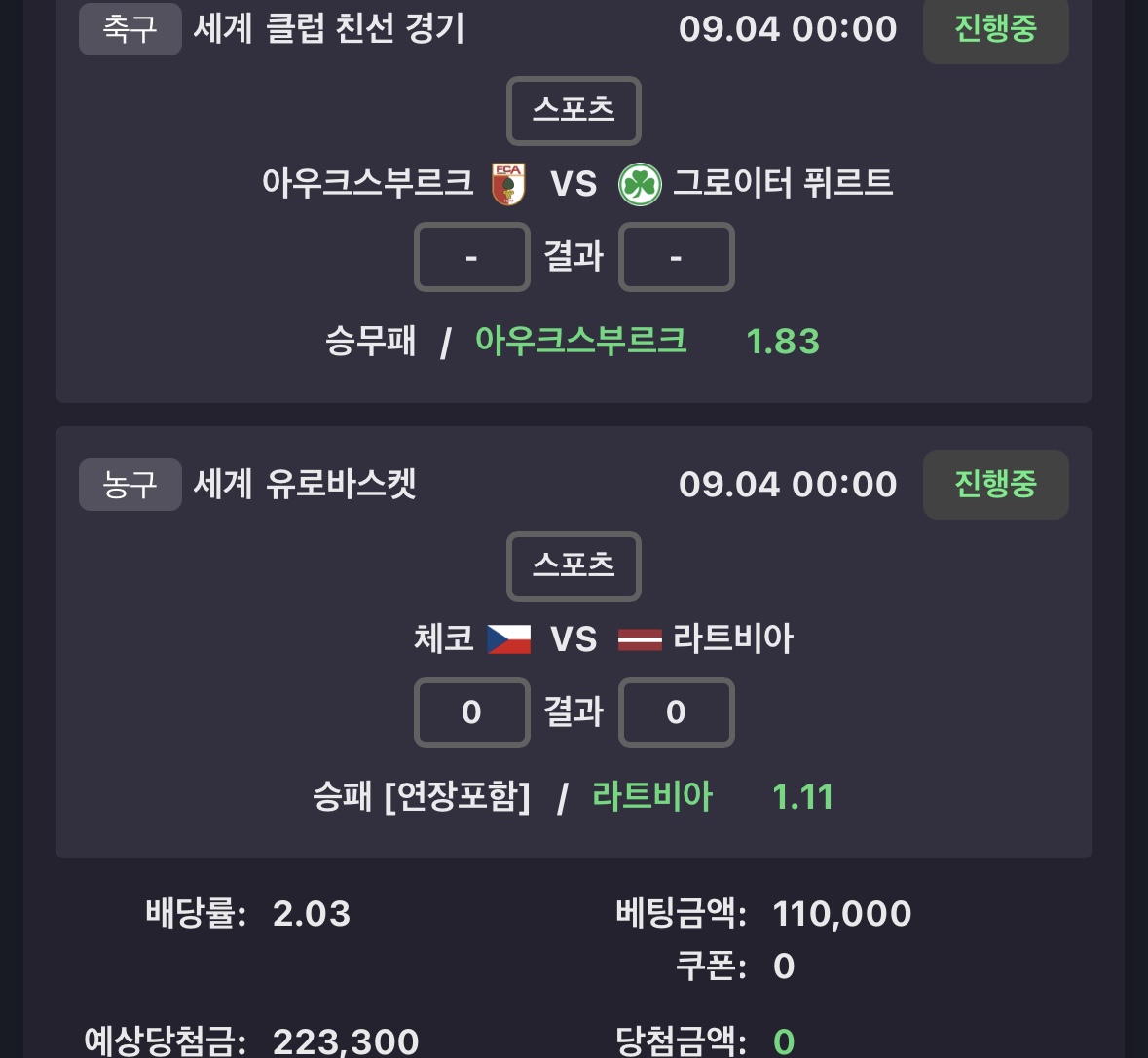Click the 스포츠 label in the basketball card
Image resolution: width=1148 pixels, height=1058 pixels.
pyautogui.click(x=574, y=566)
